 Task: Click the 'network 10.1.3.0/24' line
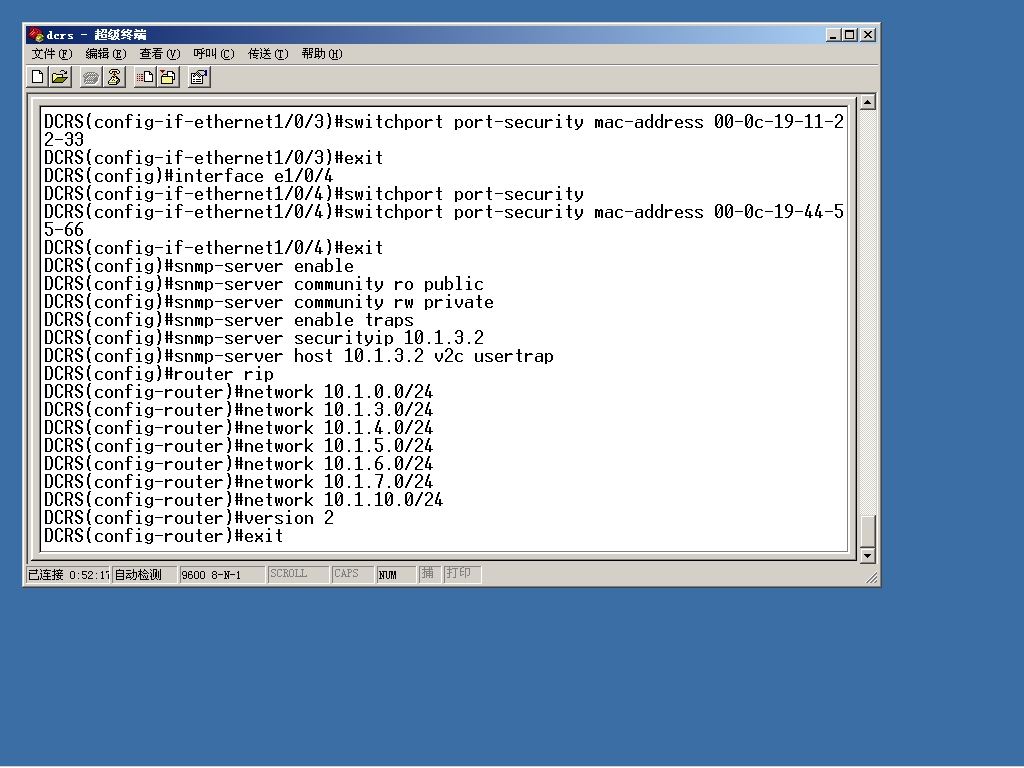(x=238, y=410)
